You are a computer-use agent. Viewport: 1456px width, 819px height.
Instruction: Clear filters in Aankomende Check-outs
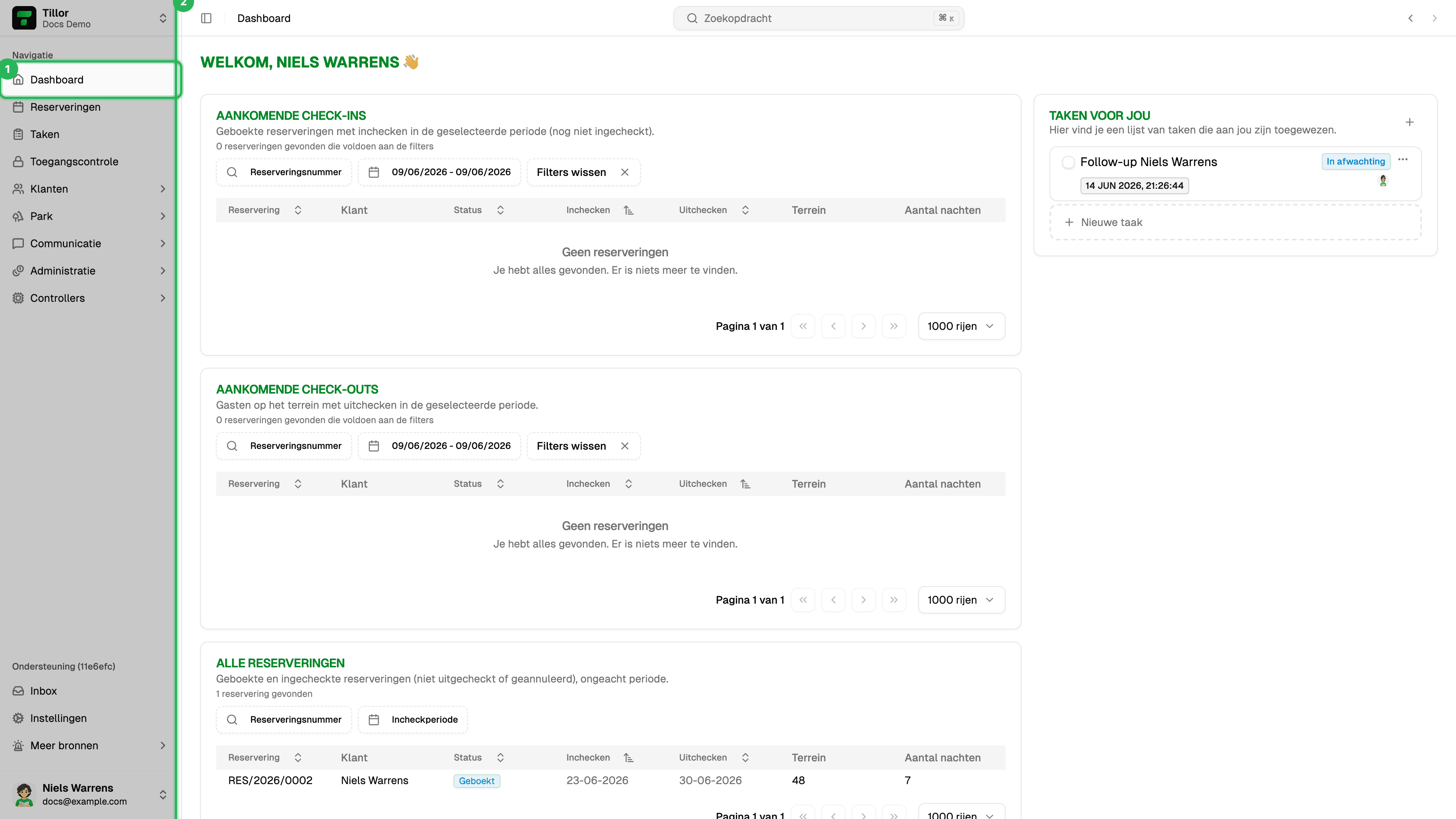(x=583, y=446)
